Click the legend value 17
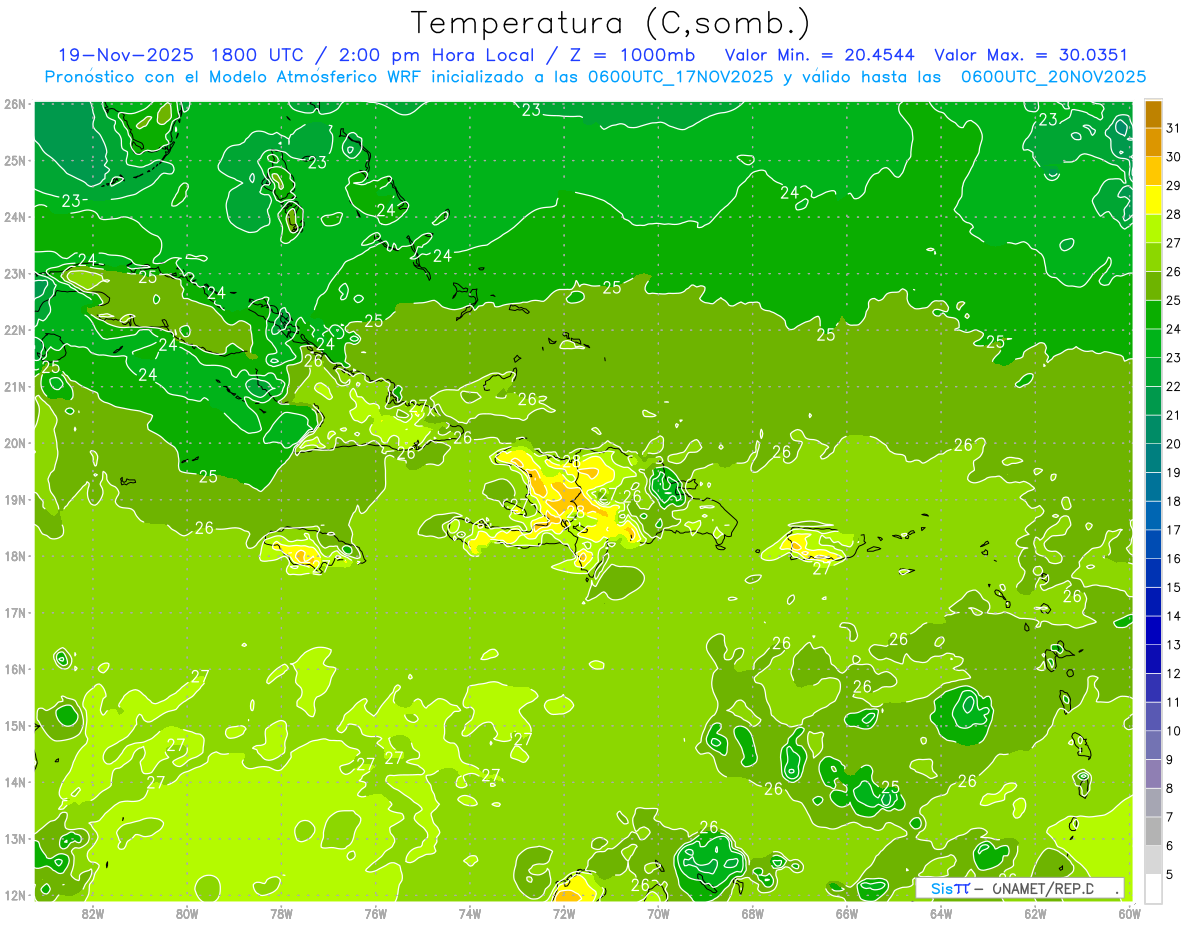The height and width of the screenshot is (927, 1200). pyautogui.click(x=1173, y=530)
